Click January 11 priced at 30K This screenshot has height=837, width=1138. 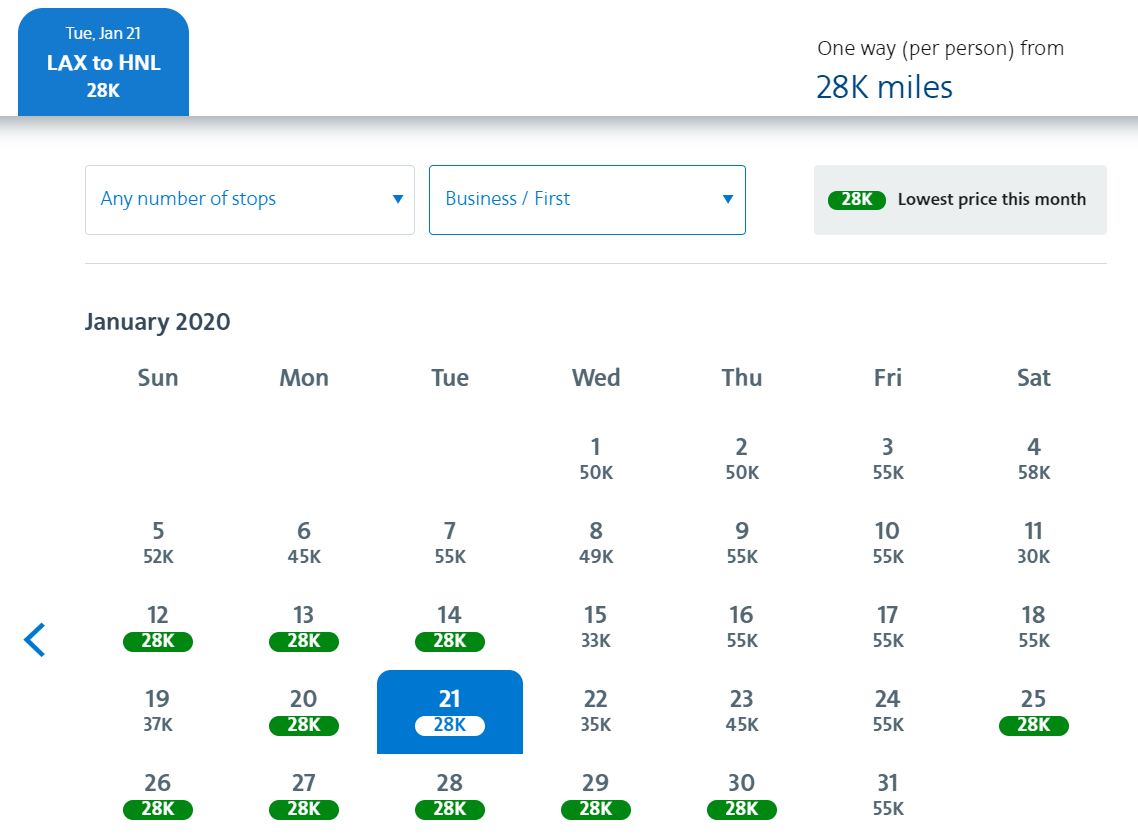point(1033,543)
